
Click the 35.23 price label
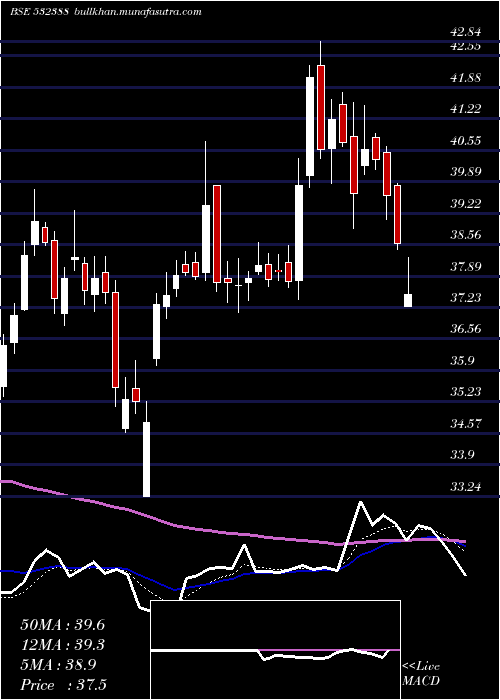[466, 392]
